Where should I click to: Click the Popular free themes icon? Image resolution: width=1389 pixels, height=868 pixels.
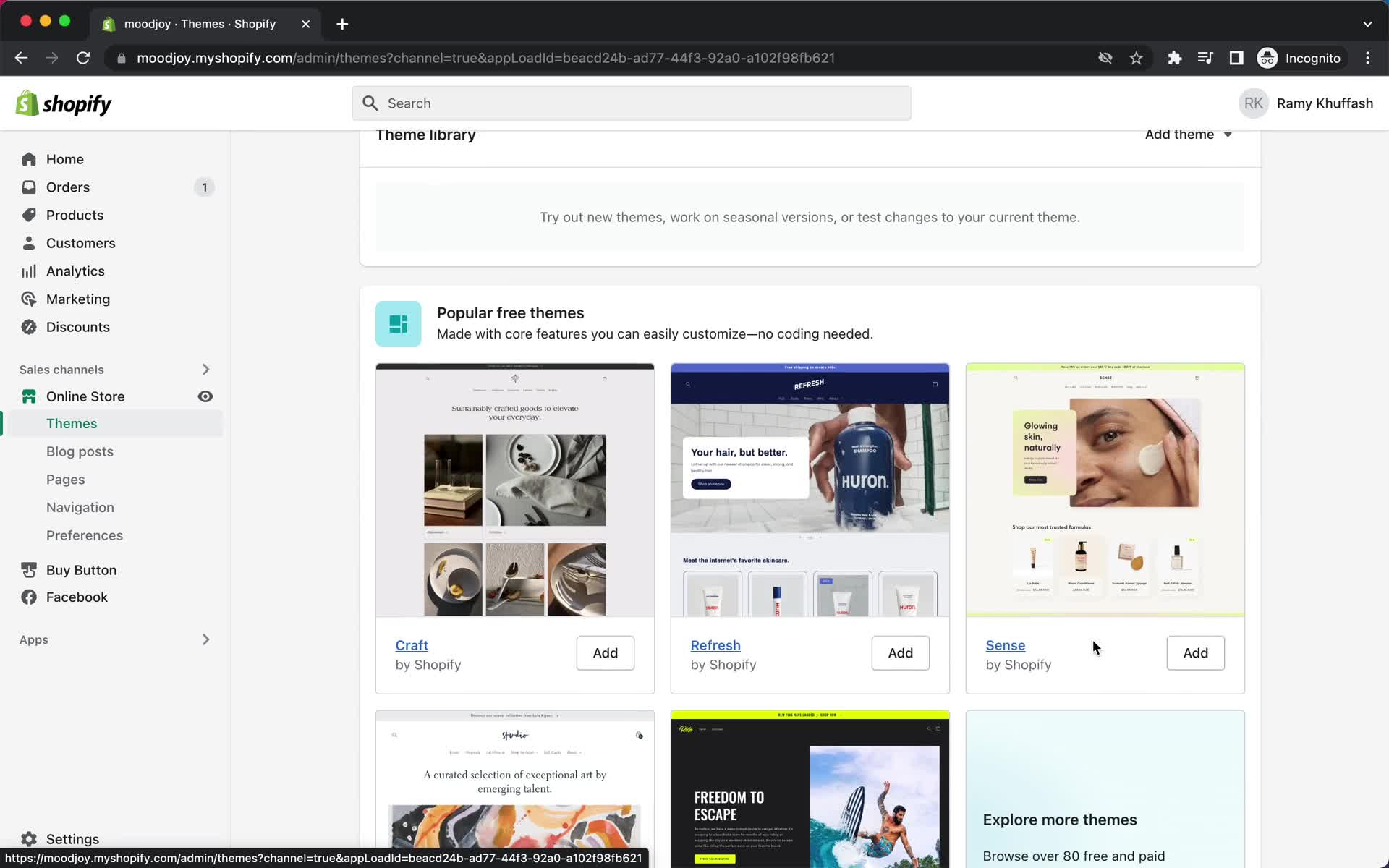(398, 324)
